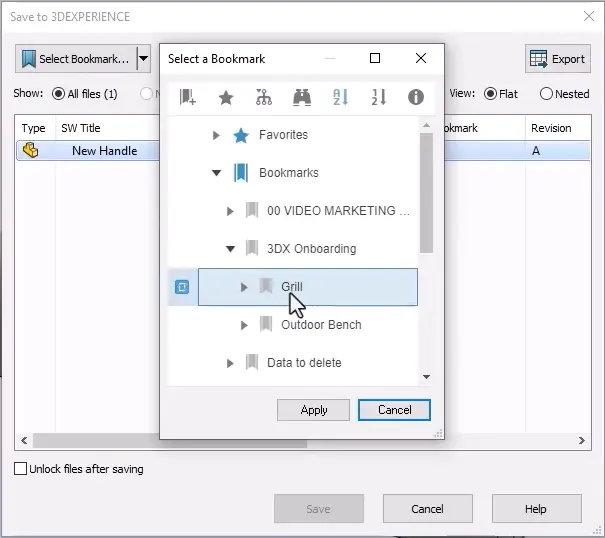Click the blue star Favorites icon
This screenshot has width=605, height=538.
(241, 135)
